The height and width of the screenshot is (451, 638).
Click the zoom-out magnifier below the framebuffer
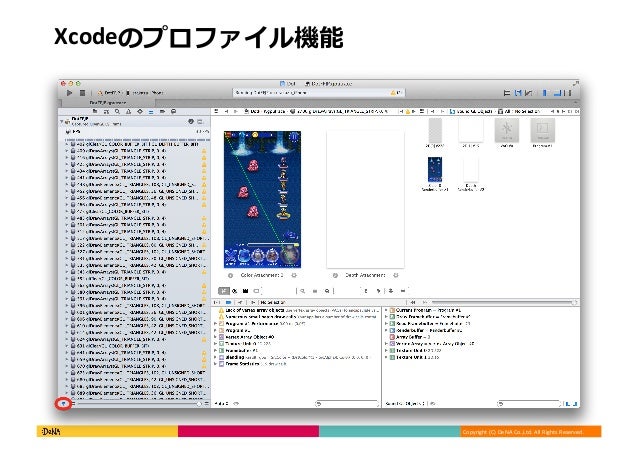point(302,291)
